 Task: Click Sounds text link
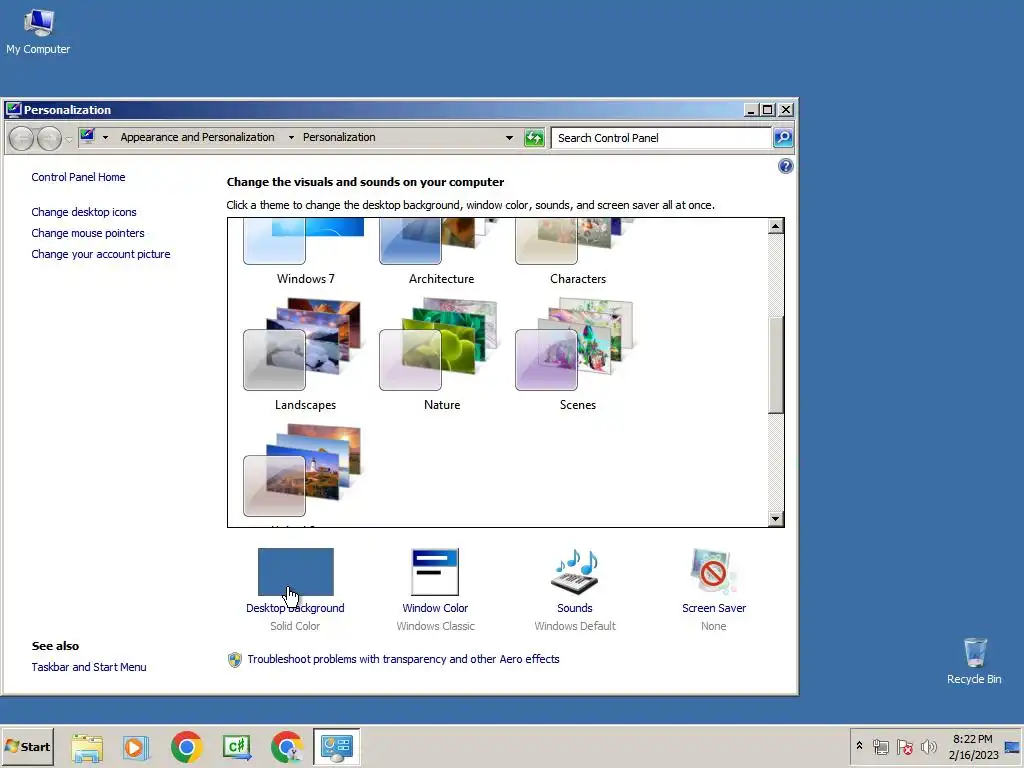[x=575, y=608]
